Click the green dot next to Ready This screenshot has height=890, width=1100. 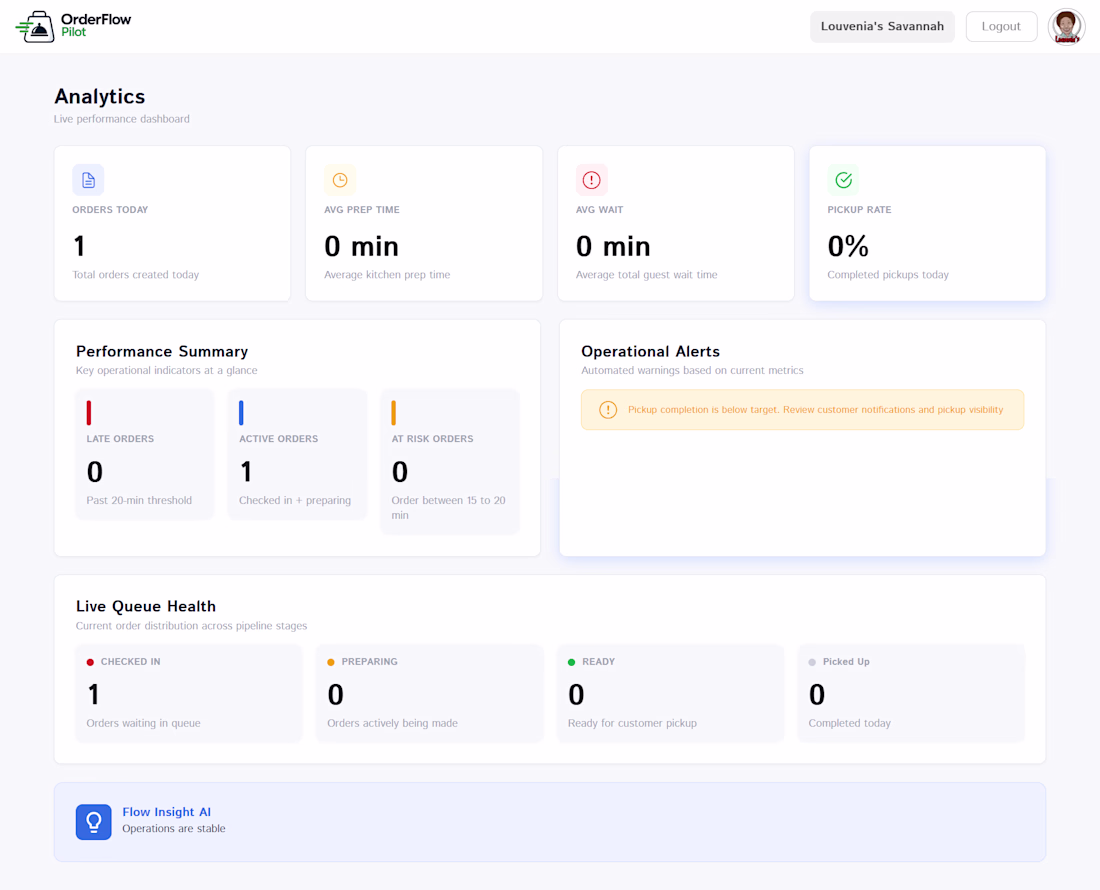571,662
